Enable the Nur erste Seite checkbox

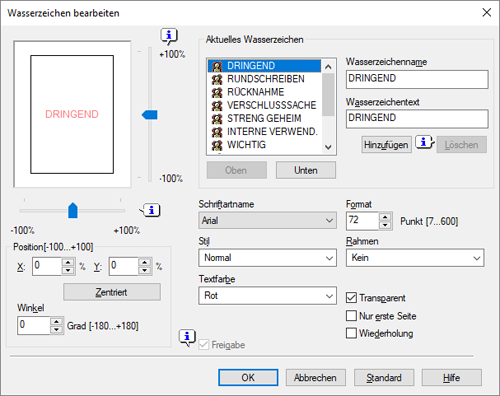(351, 316)
